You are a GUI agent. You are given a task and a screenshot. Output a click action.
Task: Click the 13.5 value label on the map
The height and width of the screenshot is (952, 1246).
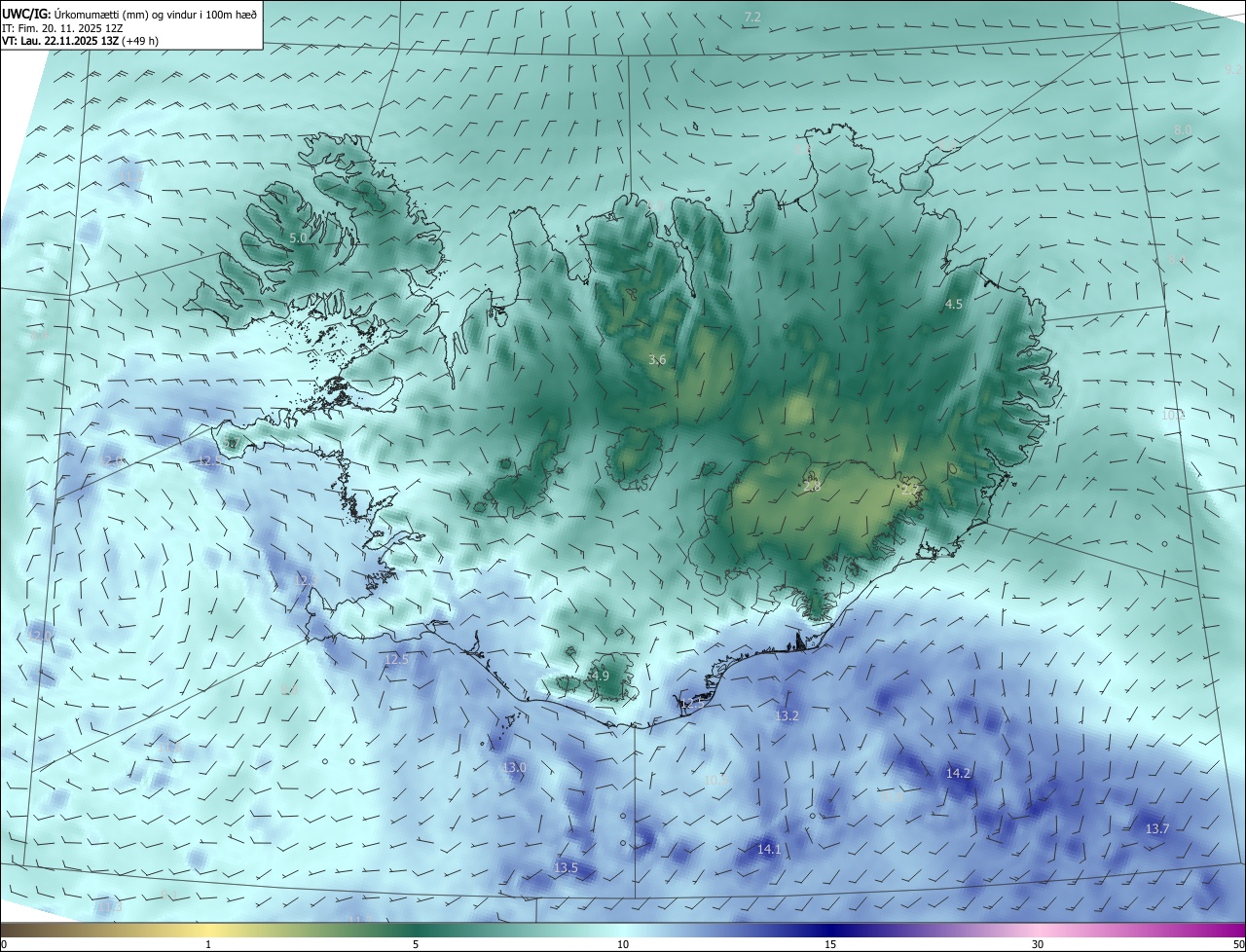click(x=566, y=868)
